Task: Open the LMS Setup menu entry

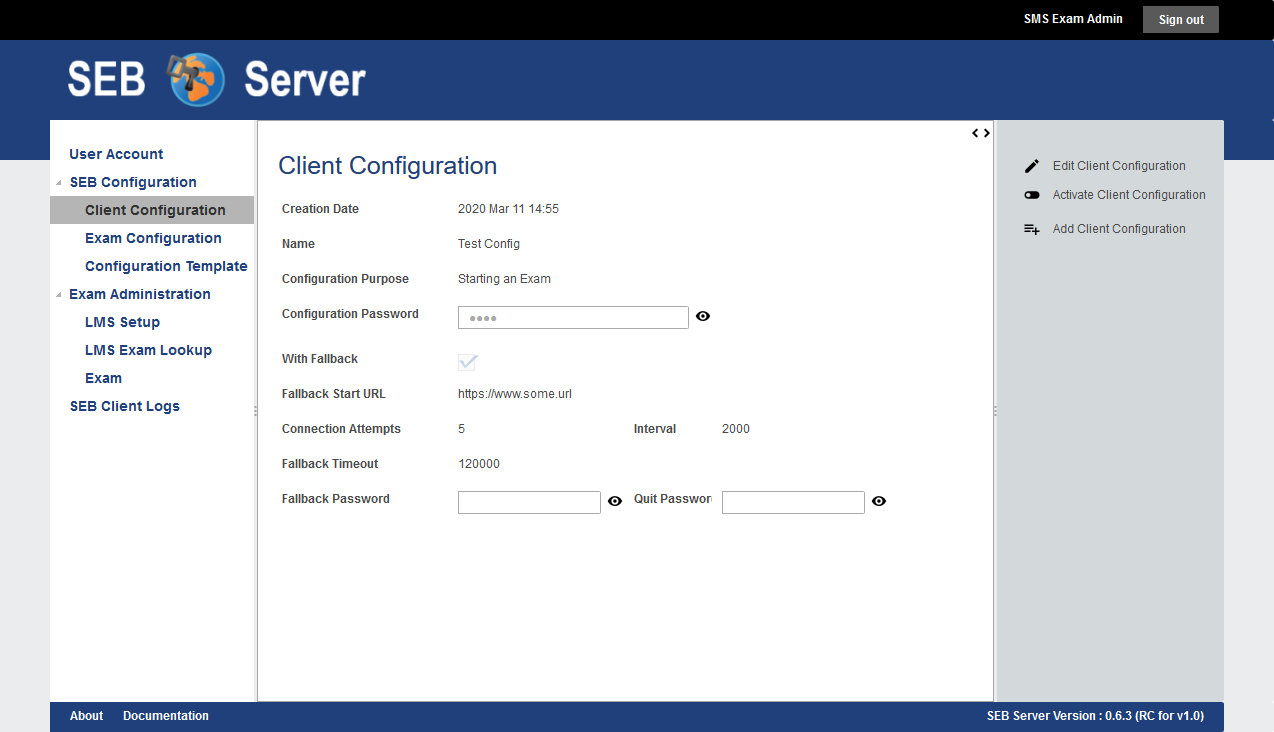Action: pos(122,322)
